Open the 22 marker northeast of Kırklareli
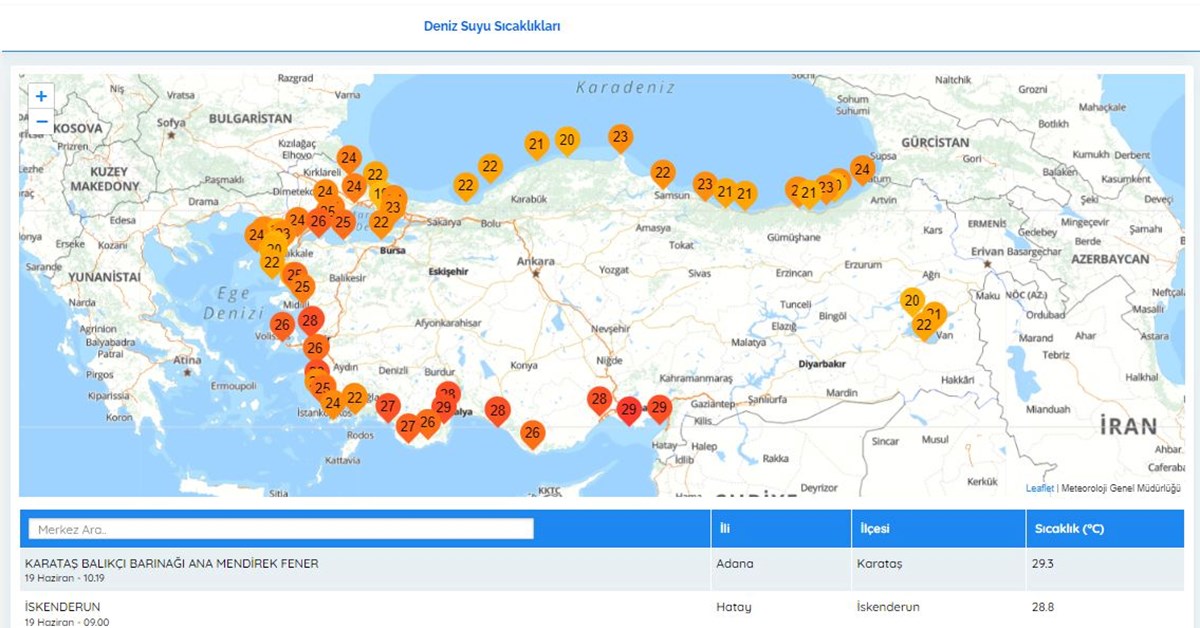 (x=375, y=176)
